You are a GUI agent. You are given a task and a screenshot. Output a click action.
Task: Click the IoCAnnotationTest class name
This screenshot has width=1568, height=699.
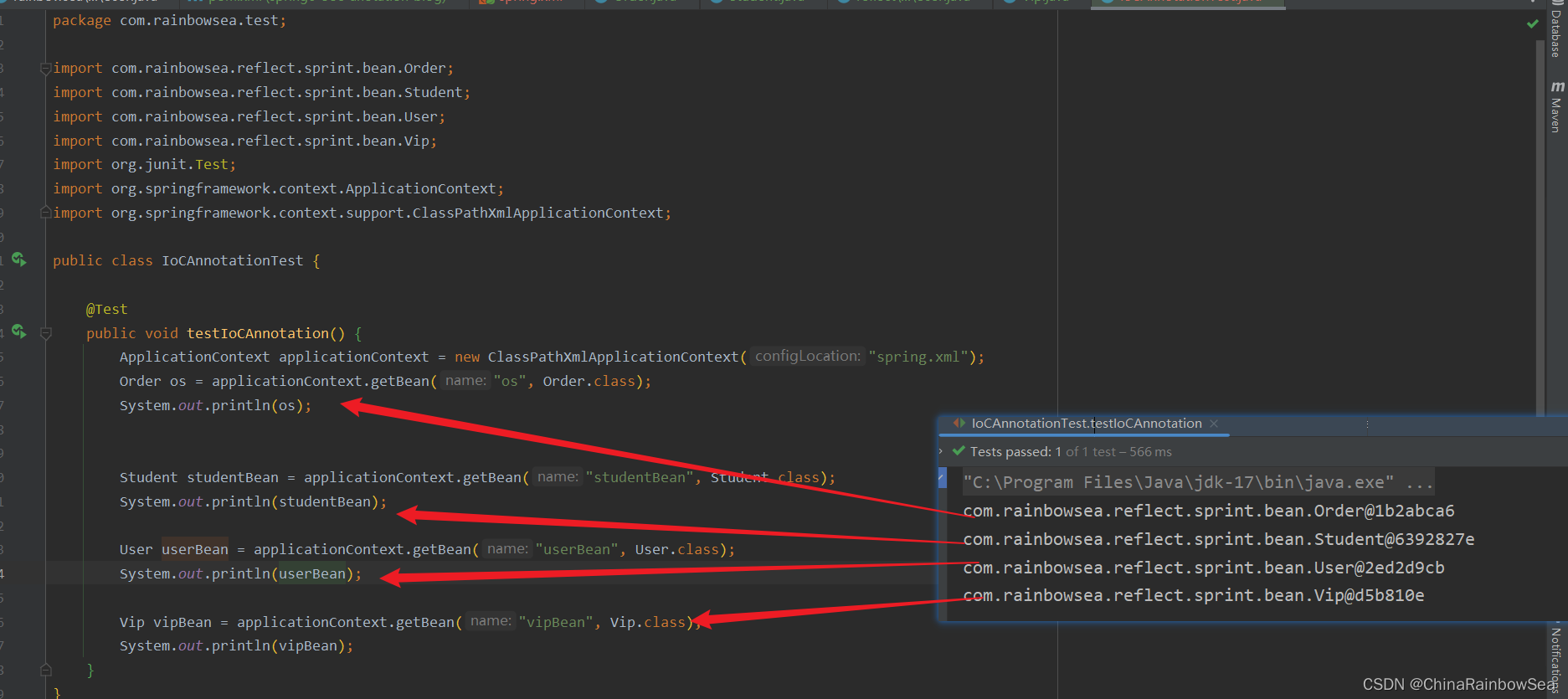tap(232, 260)
